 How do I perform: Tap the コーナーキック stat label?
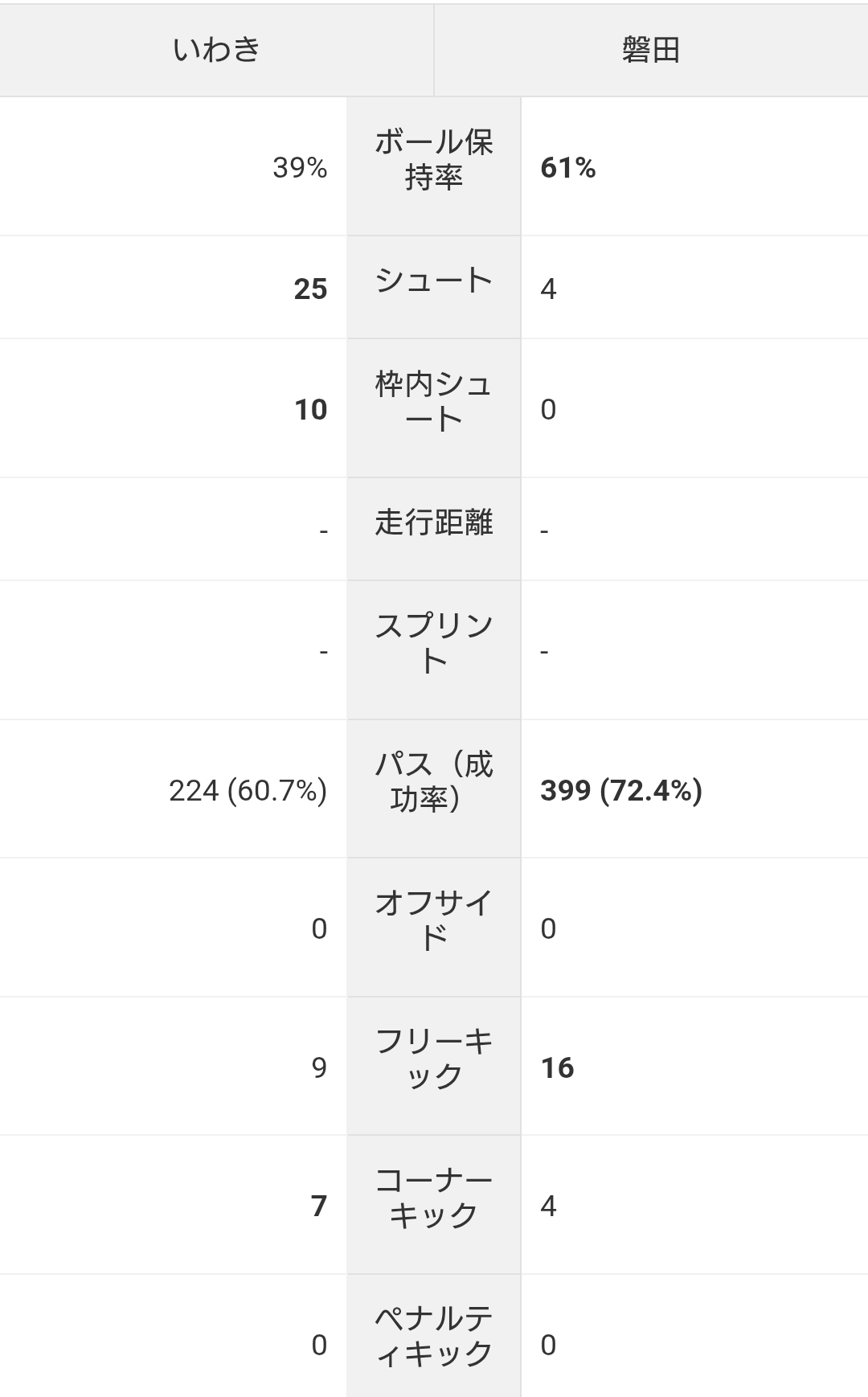(x=434, y=1198)
